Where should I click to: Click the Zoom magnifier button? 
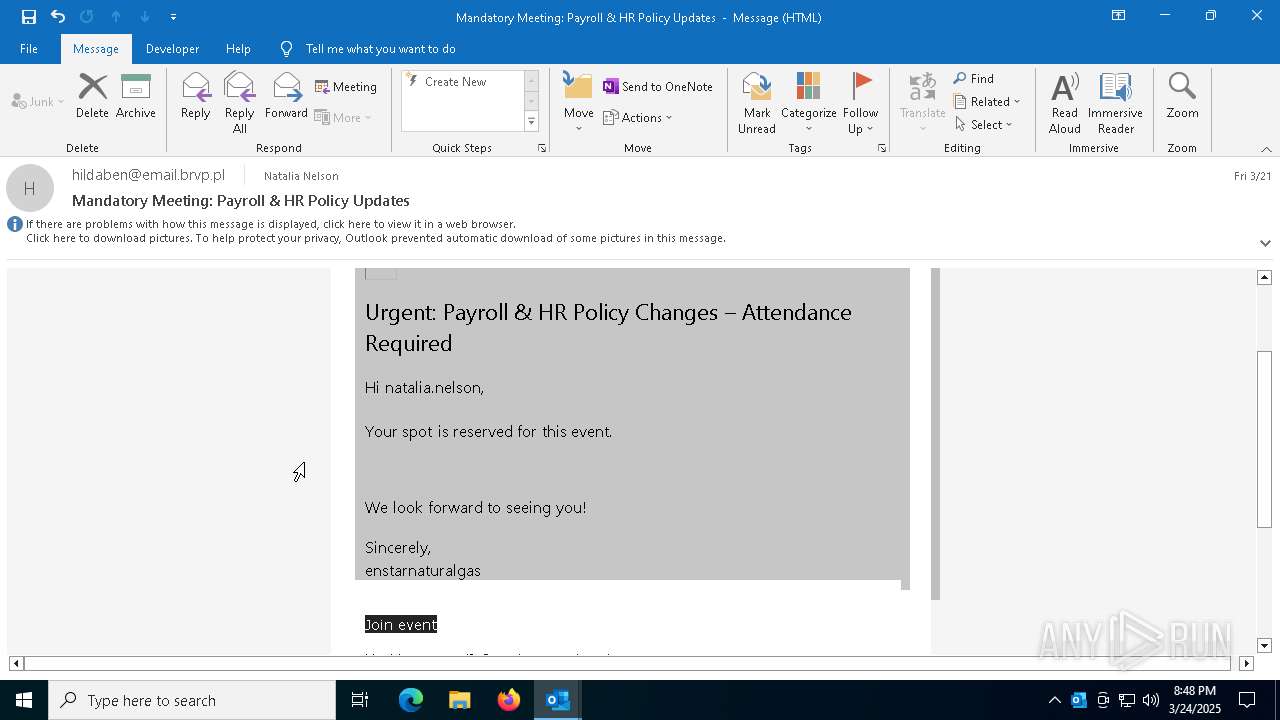click(1182, 96)
